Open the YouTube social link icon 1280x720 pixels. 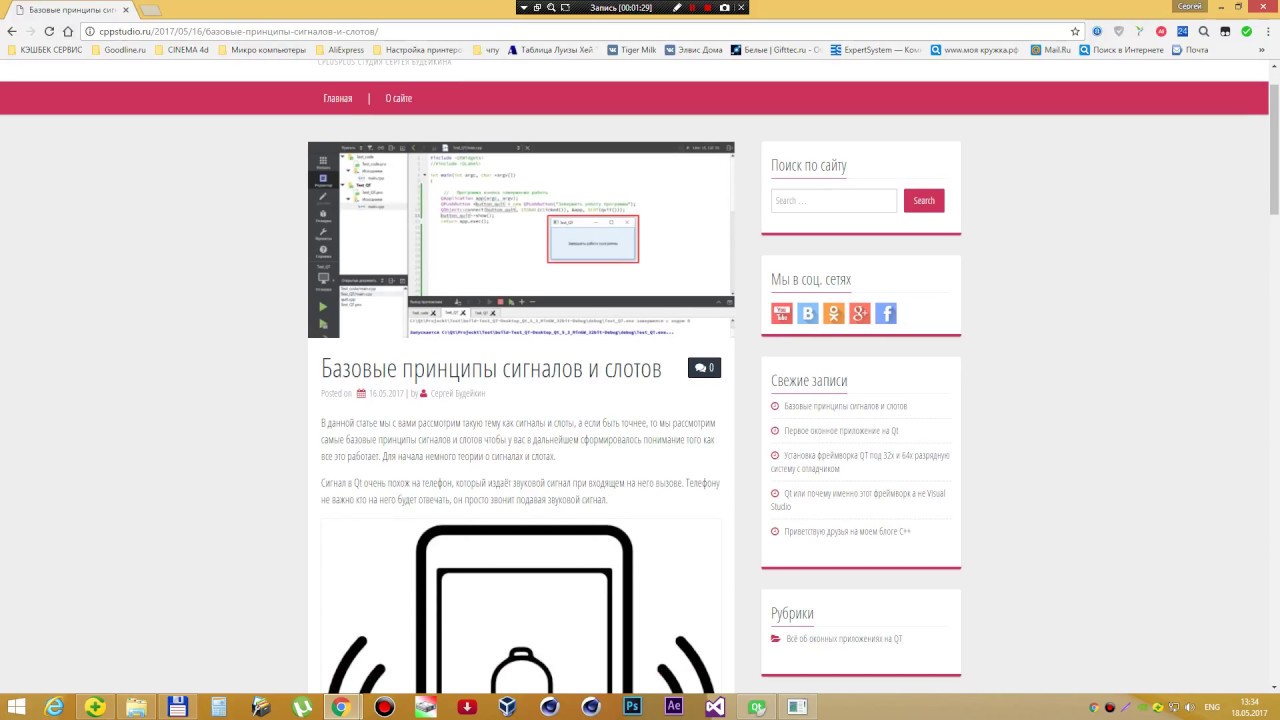[782, 313]
